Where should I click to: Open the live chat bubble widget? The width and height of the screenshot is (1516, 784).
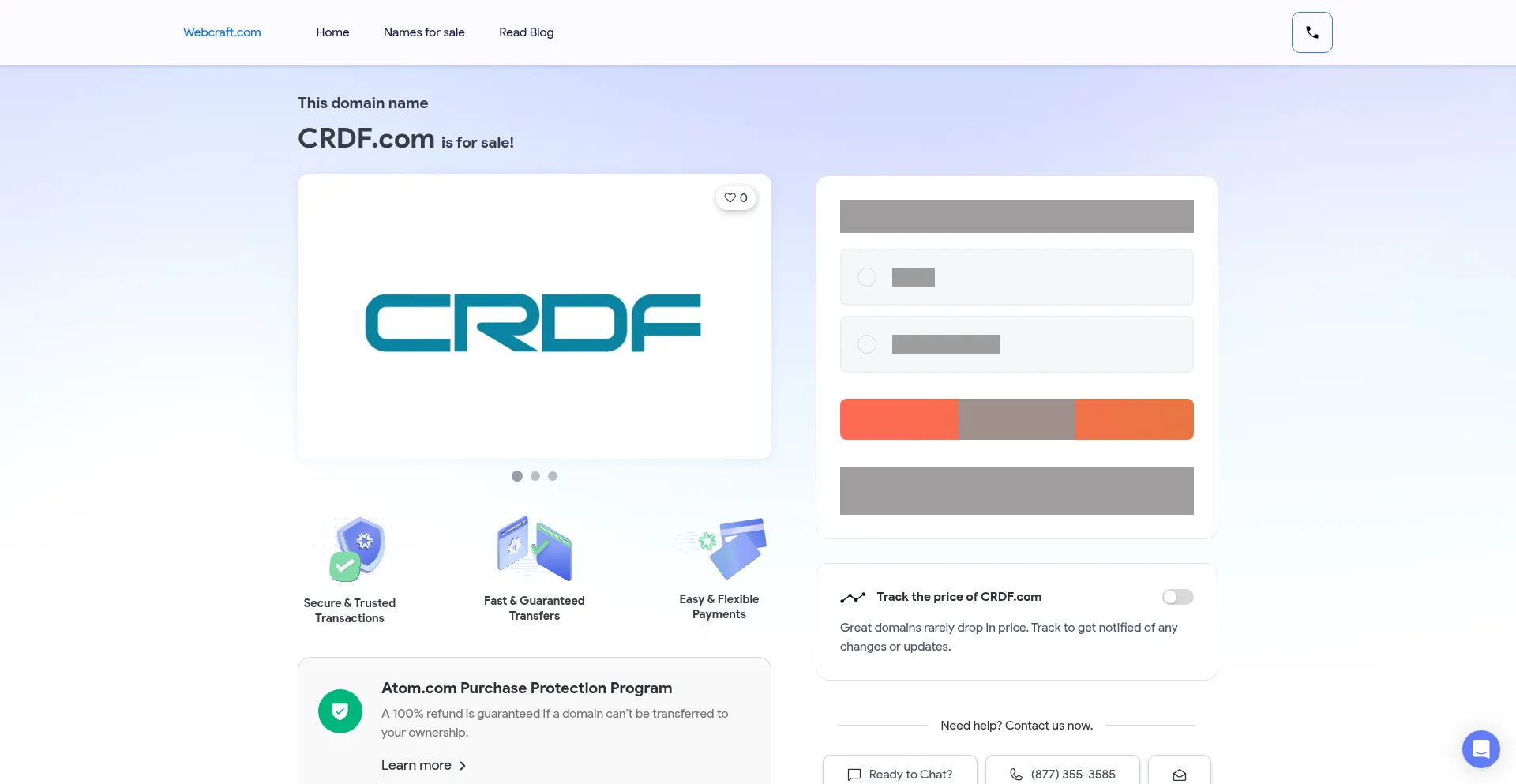tap(1480, 748)
